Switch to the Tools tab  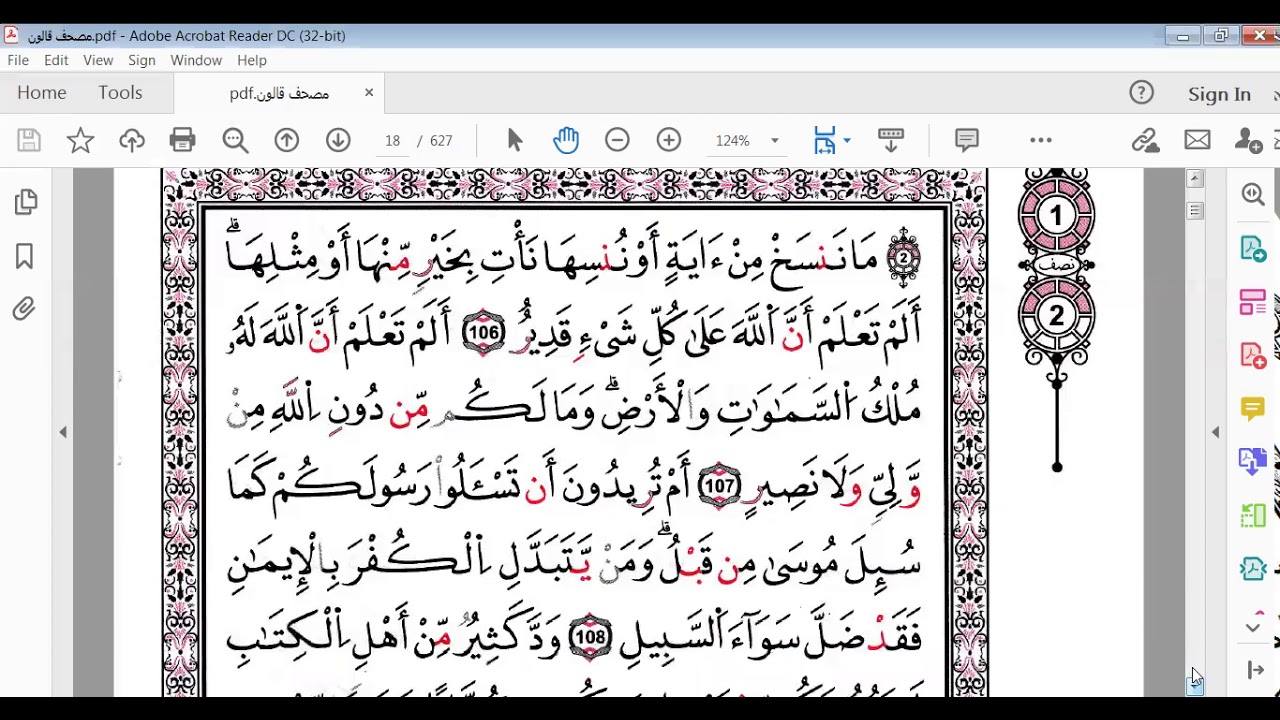[120, 93]
